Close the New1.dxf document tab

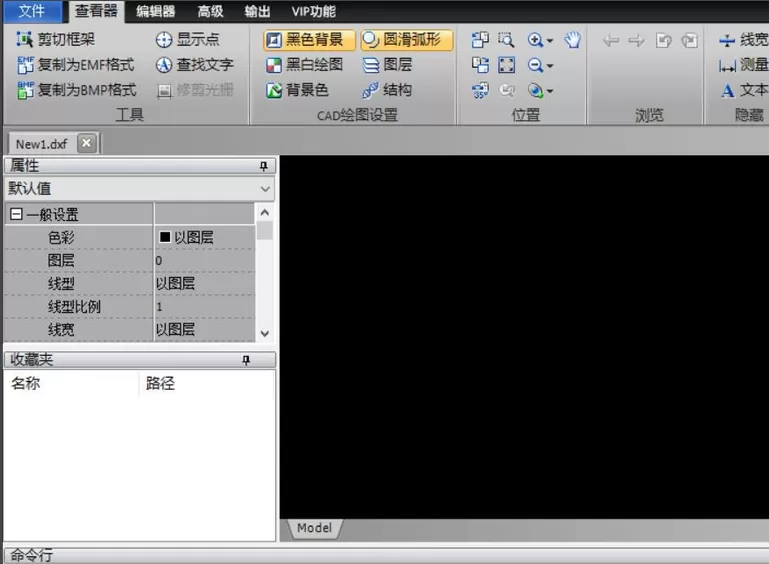click(x=86, y=143)
